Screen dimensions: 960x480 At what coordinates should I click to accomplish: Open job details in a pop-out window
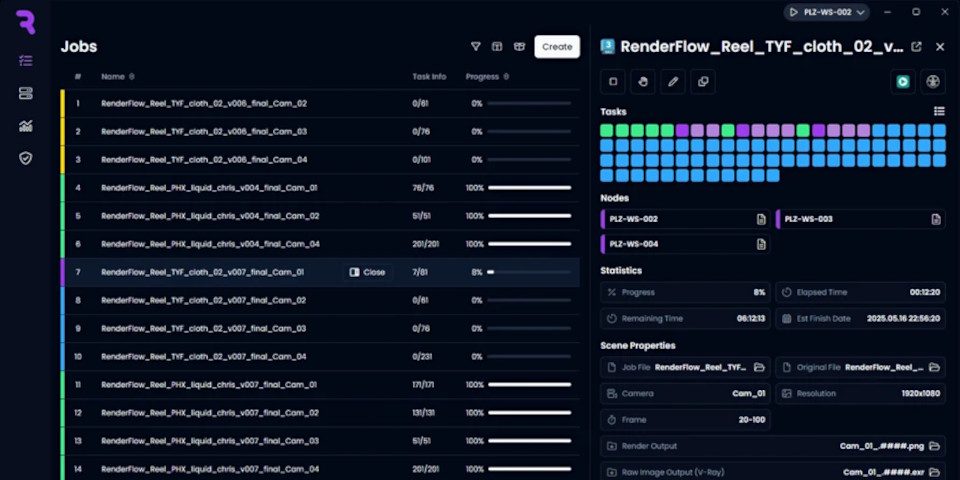(917, 47)
